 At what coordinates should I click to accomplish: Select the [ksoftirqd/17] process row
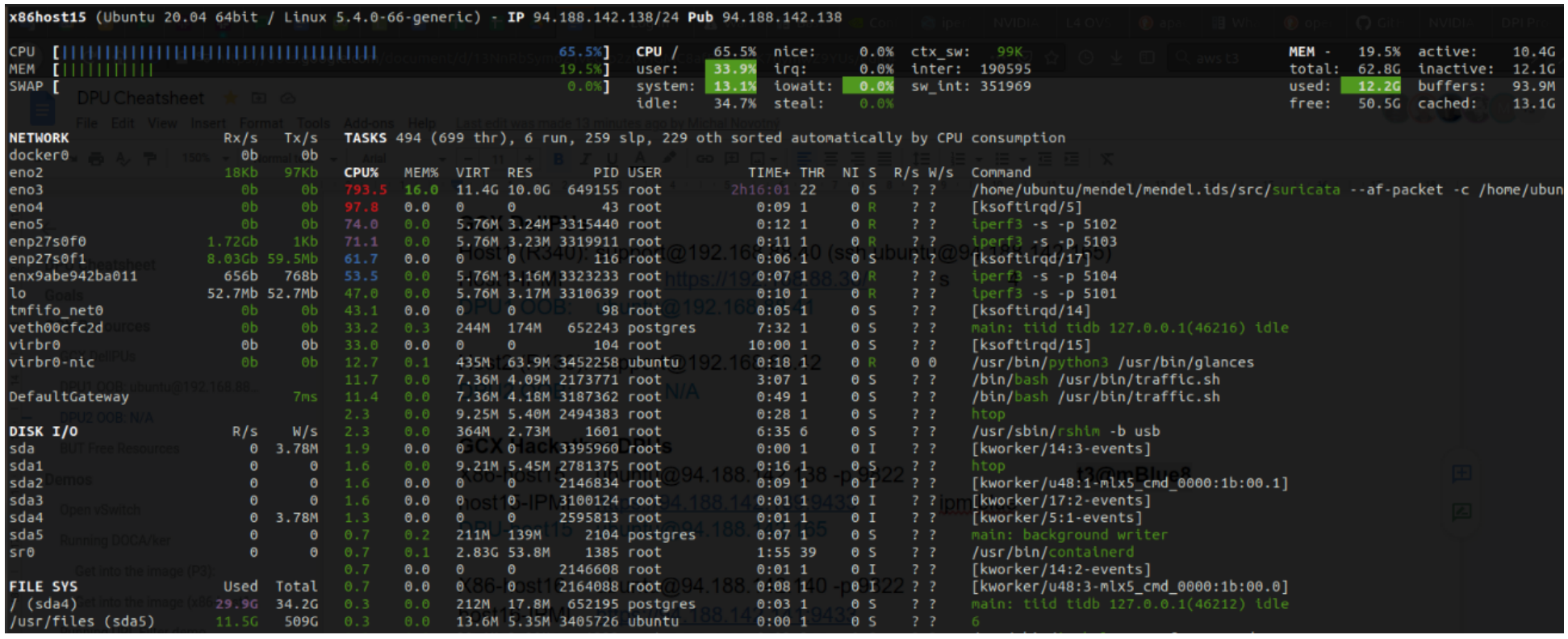click(x=717, y=259)
